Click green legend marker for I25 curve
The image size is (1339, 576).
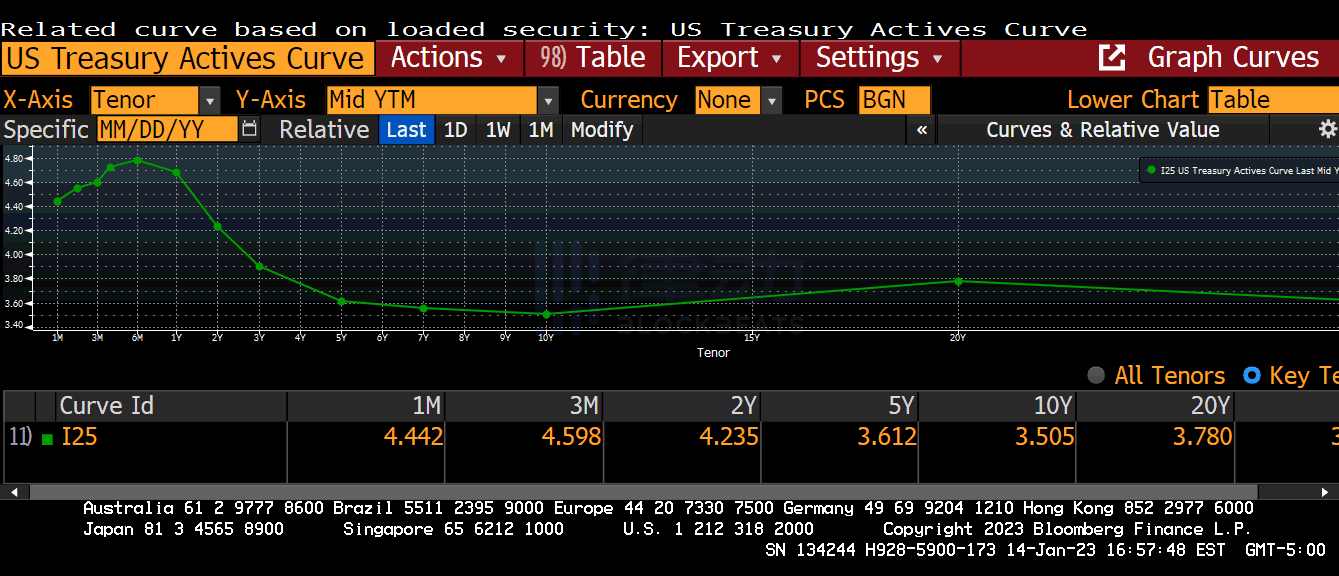(1152, 171)
